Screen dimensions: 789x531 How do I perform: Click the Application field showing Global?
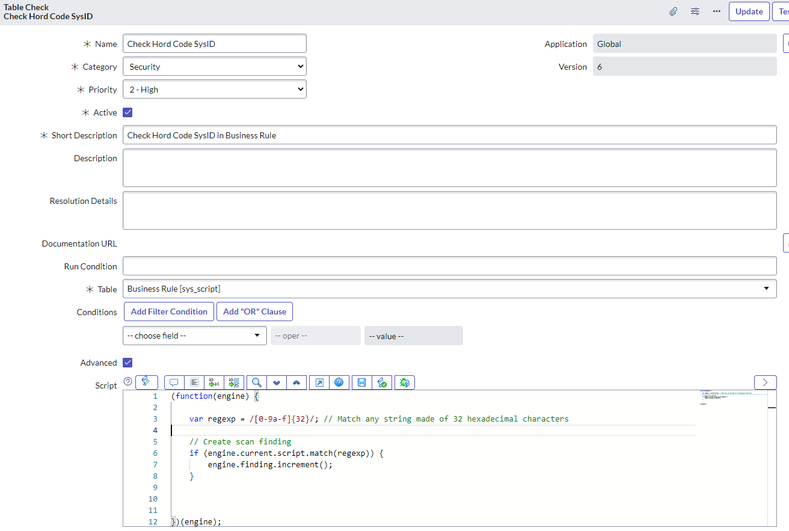[685, 44]
